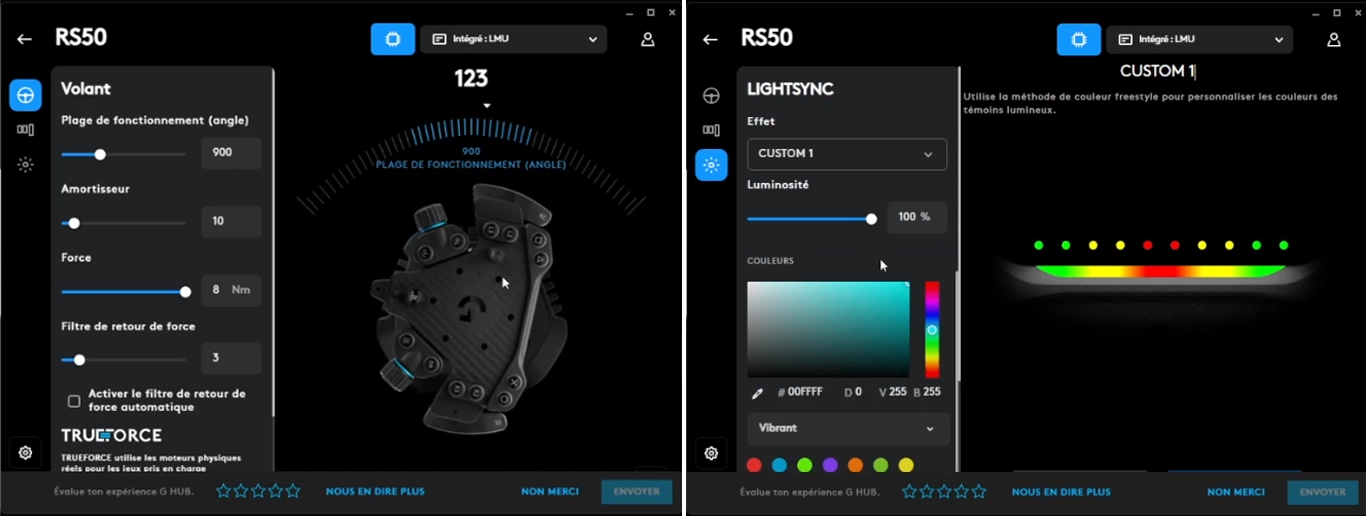Open the Vibrant color palette dropdown
Viewport: 1366px width, 516px height.
coord(847,428)
